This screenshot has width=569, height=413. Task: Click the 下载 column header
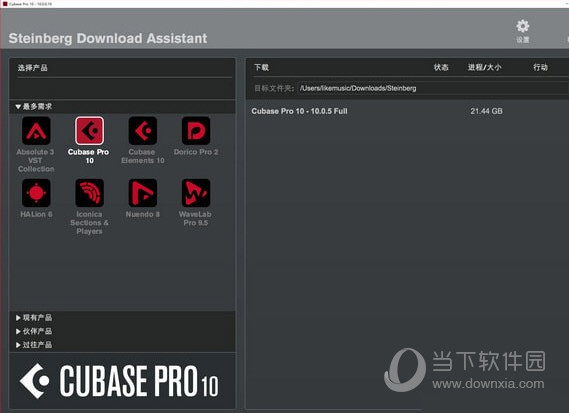pos(261,67)
